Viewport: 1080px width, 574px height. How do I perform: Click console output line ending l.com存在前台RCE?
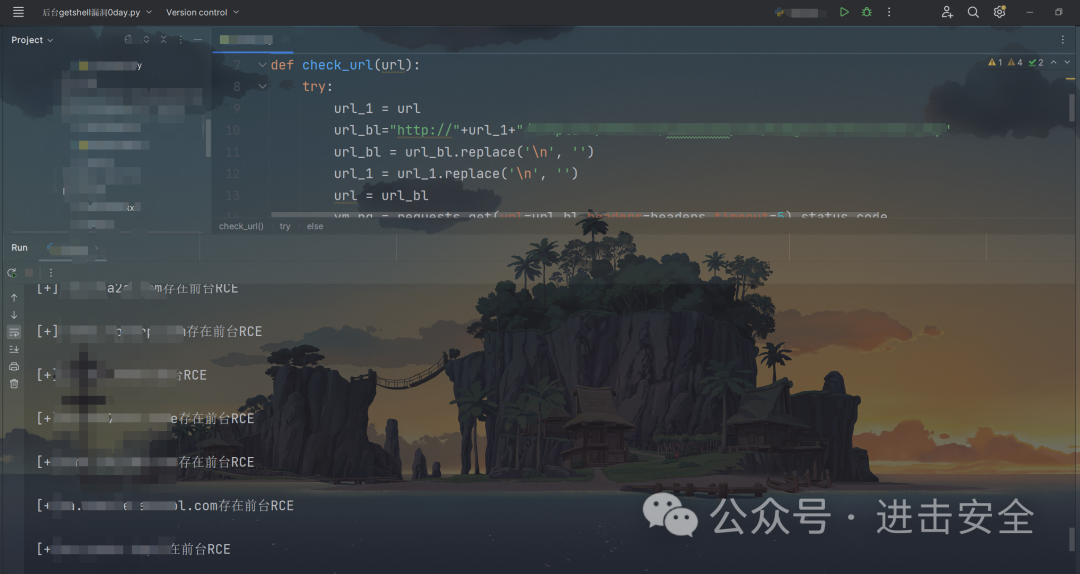click(x=165, y=506)
